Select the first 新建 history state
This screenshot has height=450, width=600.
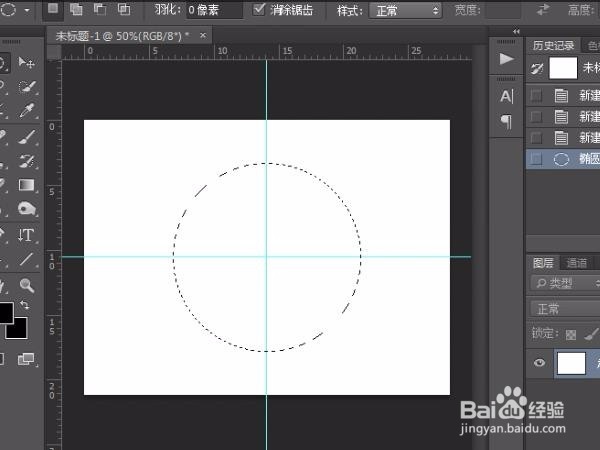(x=563, y=95)
